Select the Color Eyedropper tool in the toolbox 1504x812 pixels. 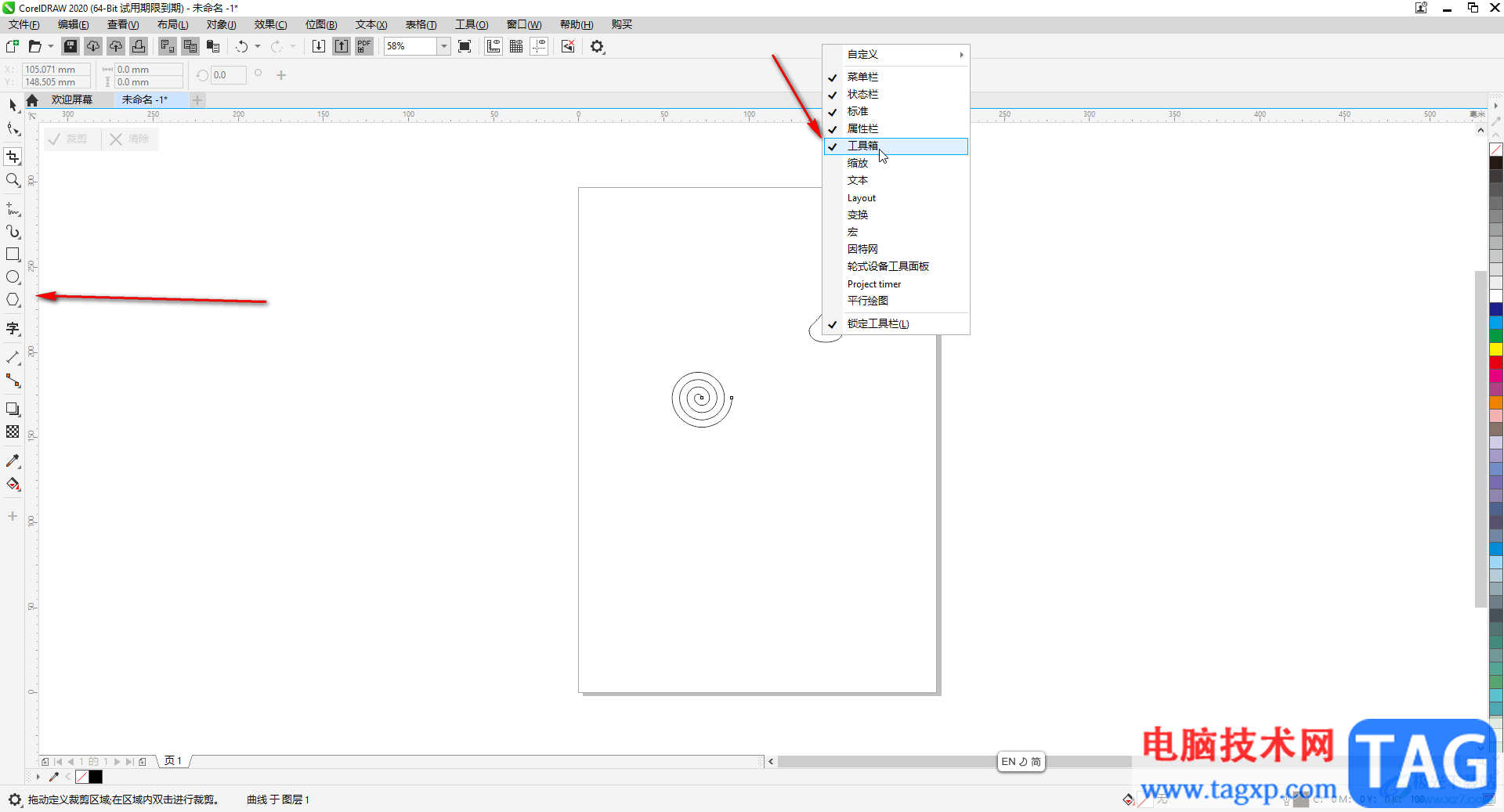tap(13, 461)
